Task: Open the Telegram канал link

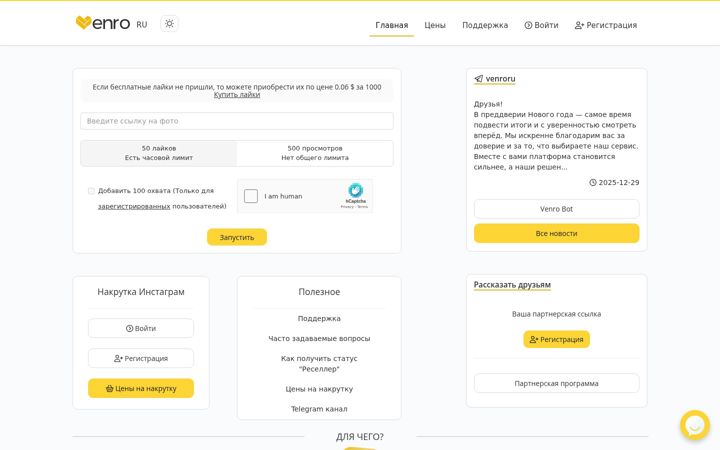Action: click(319, 409)
